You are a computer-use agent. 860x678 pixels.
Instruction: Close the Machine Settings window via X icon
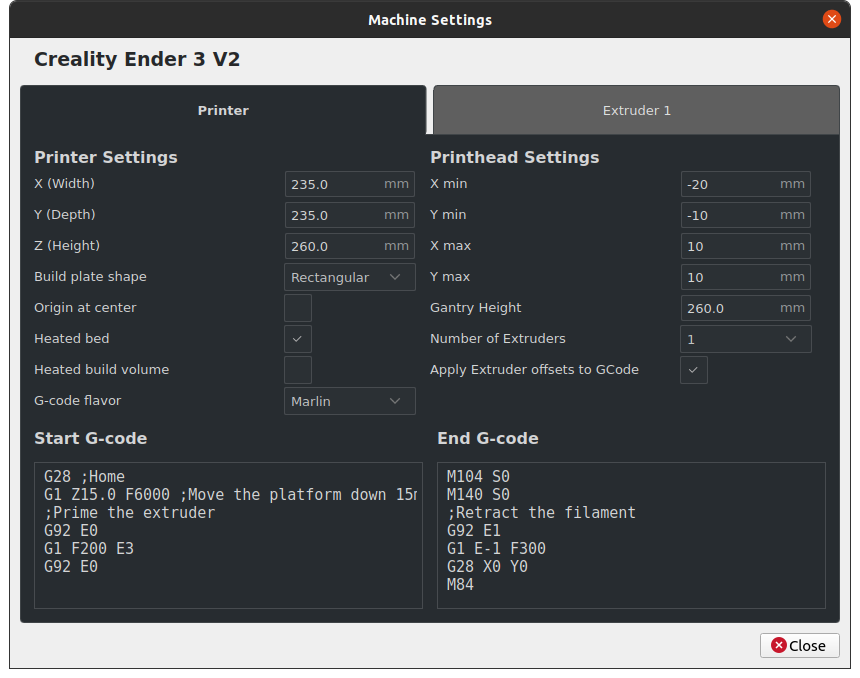click(831, 19)
